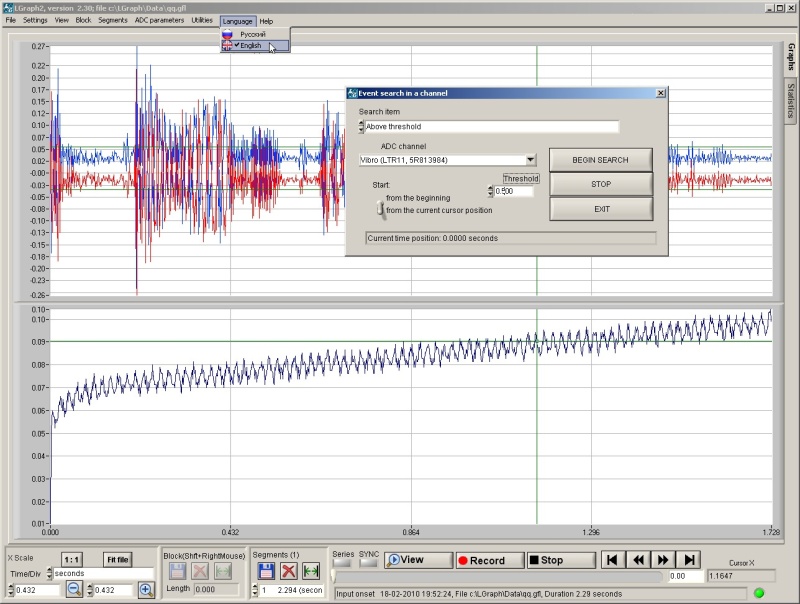
Task: Open the Utilities menu
Action: [202, 20]
